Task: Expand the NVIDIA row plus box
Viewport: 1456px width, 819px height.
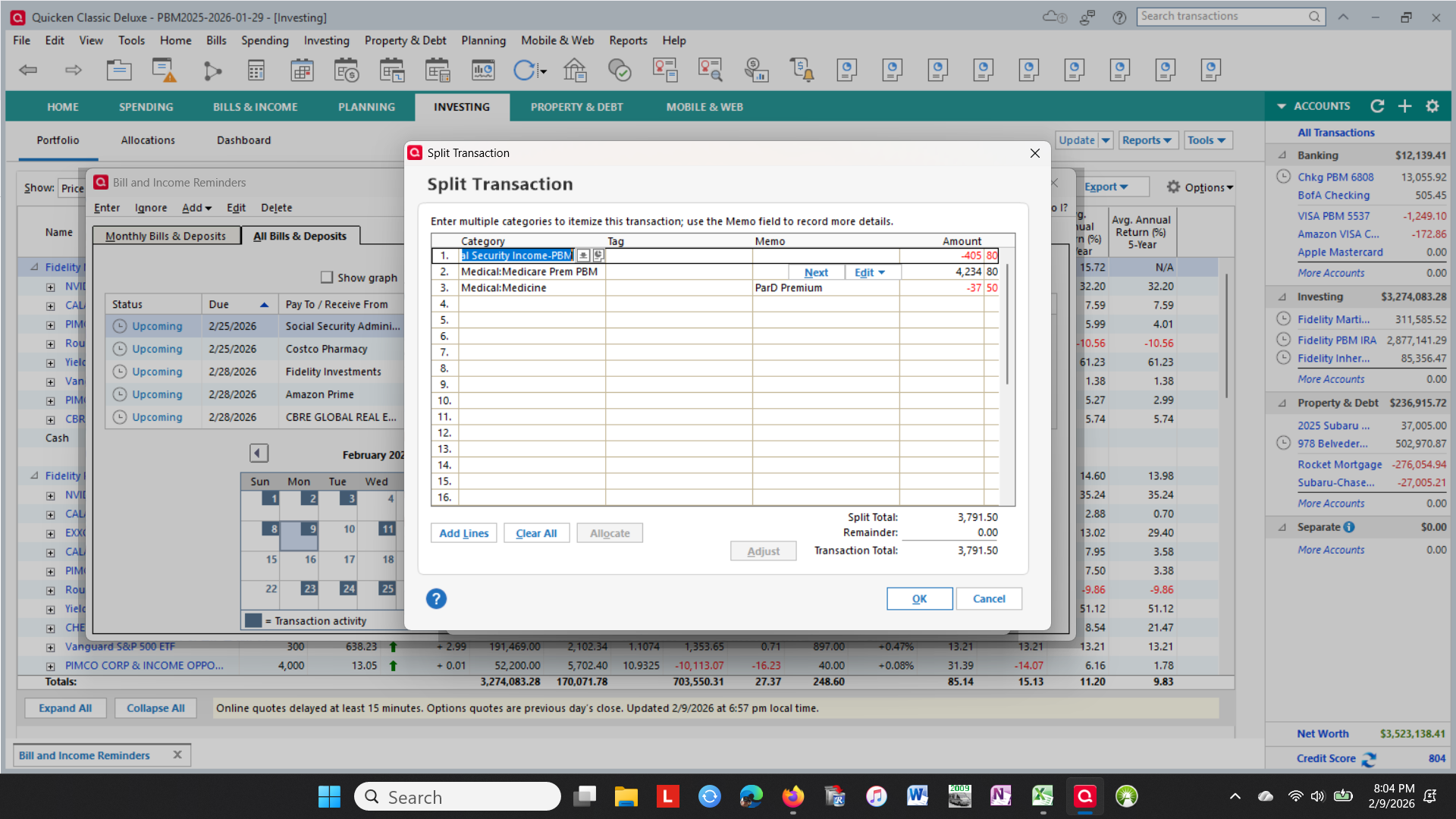Action: point(50,287)
